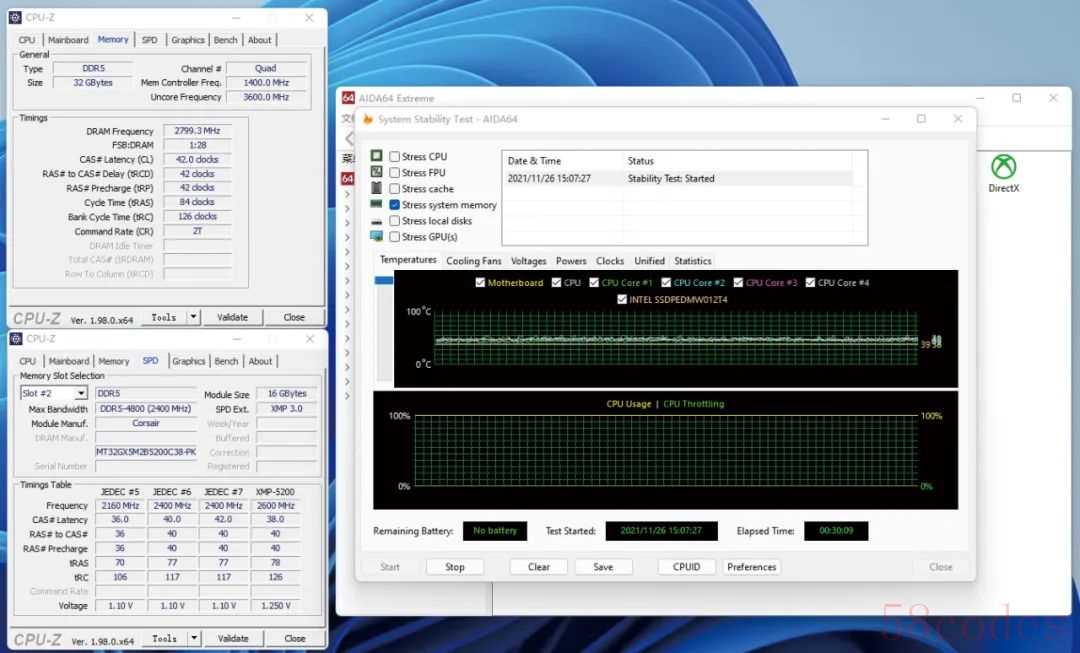
Task: Uncheck the CPU temperature legend checkbox
Action: [557, 282]
